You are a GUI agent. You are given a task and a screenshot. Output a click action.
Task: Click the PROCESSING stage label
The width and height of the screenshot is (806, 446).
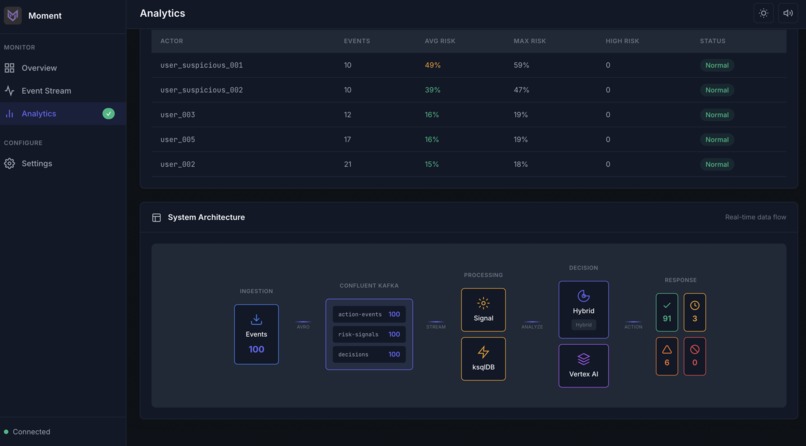483,275
